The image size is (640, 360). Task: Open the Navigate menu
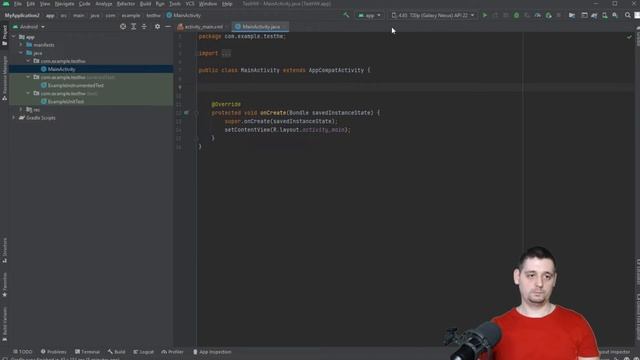64,4
